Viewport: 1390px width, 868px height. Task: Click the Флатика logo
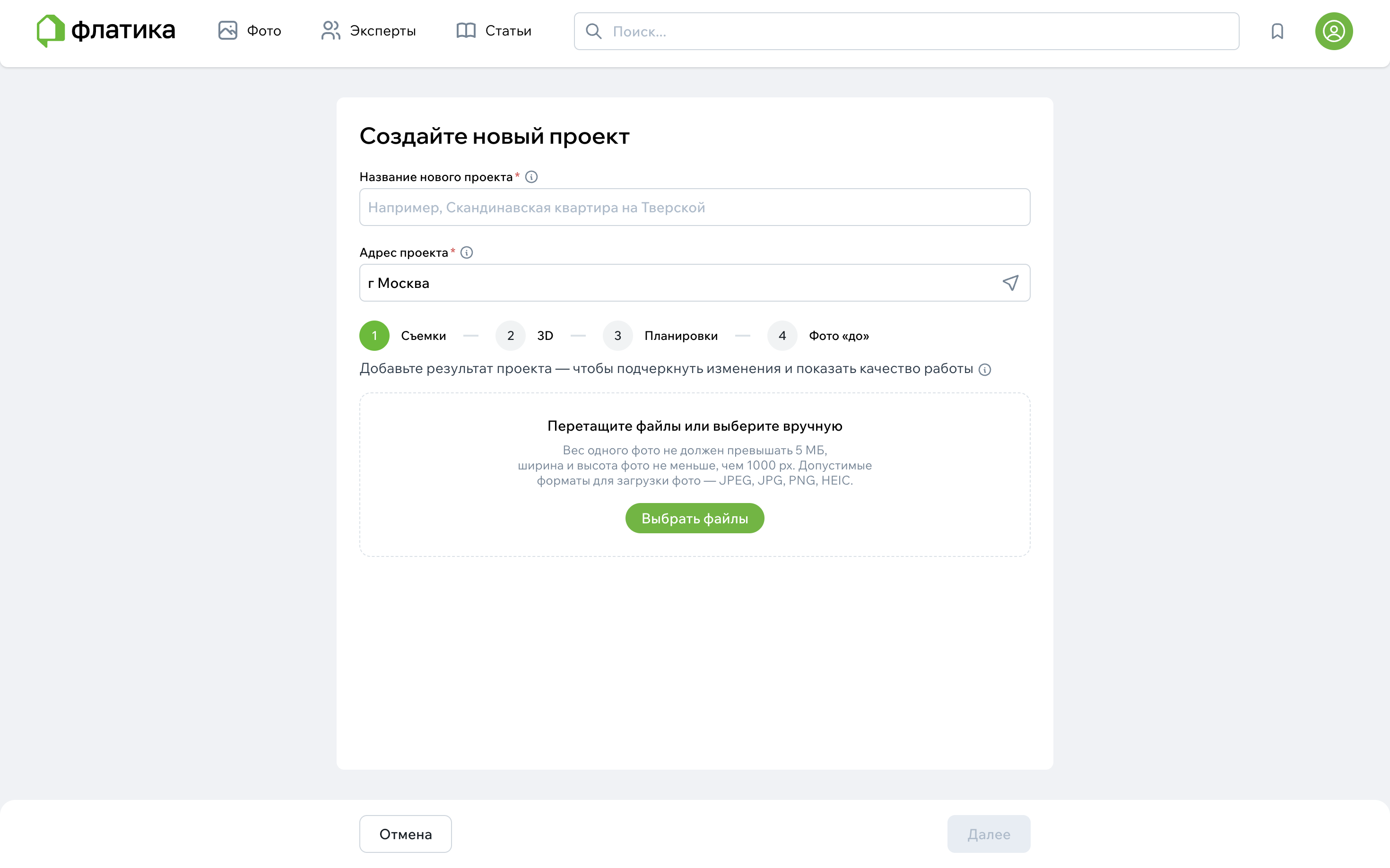[x=105, y=30]
